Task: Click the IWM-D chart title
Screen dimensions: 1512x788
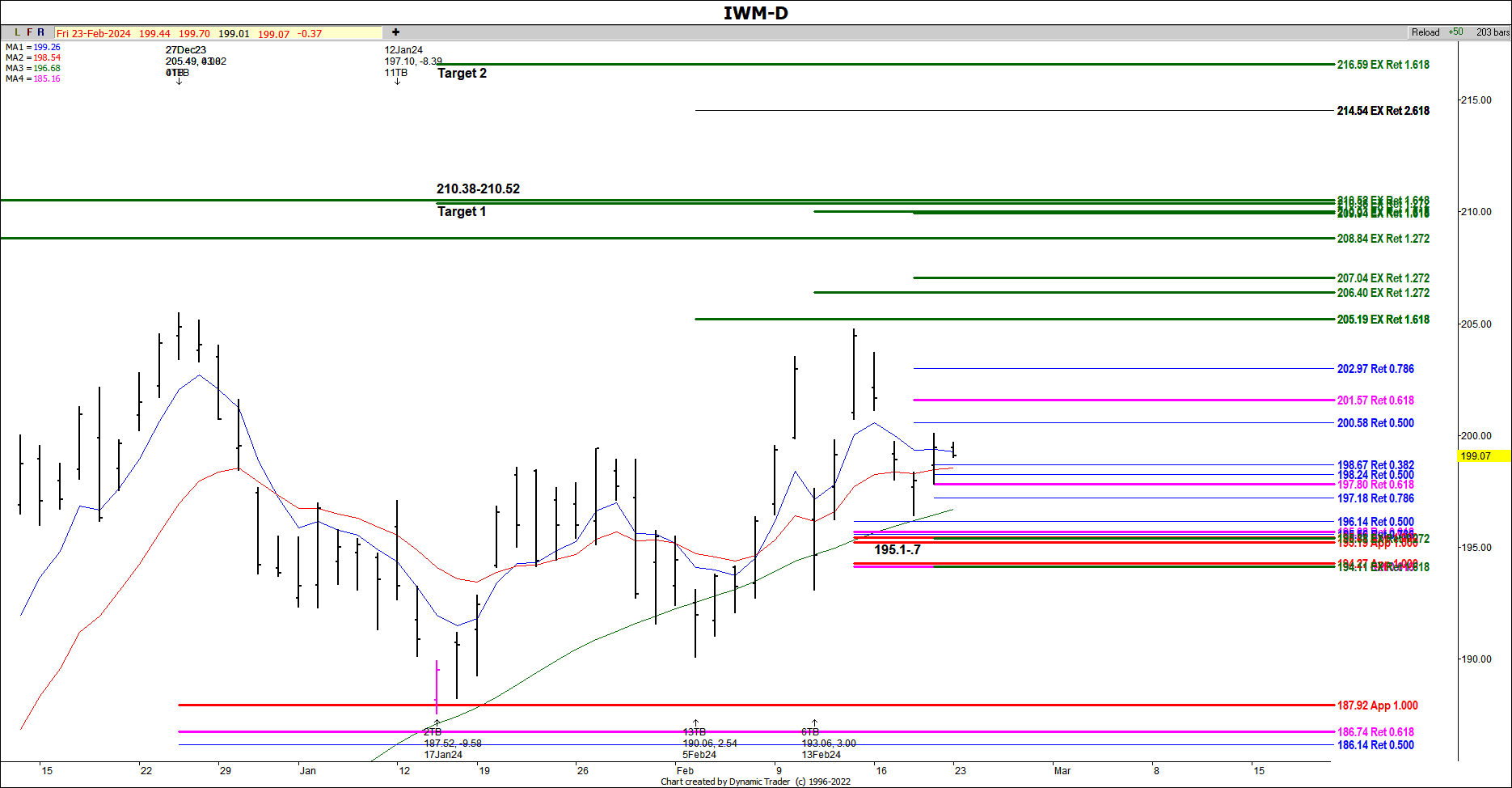Action: coord(755,13)
